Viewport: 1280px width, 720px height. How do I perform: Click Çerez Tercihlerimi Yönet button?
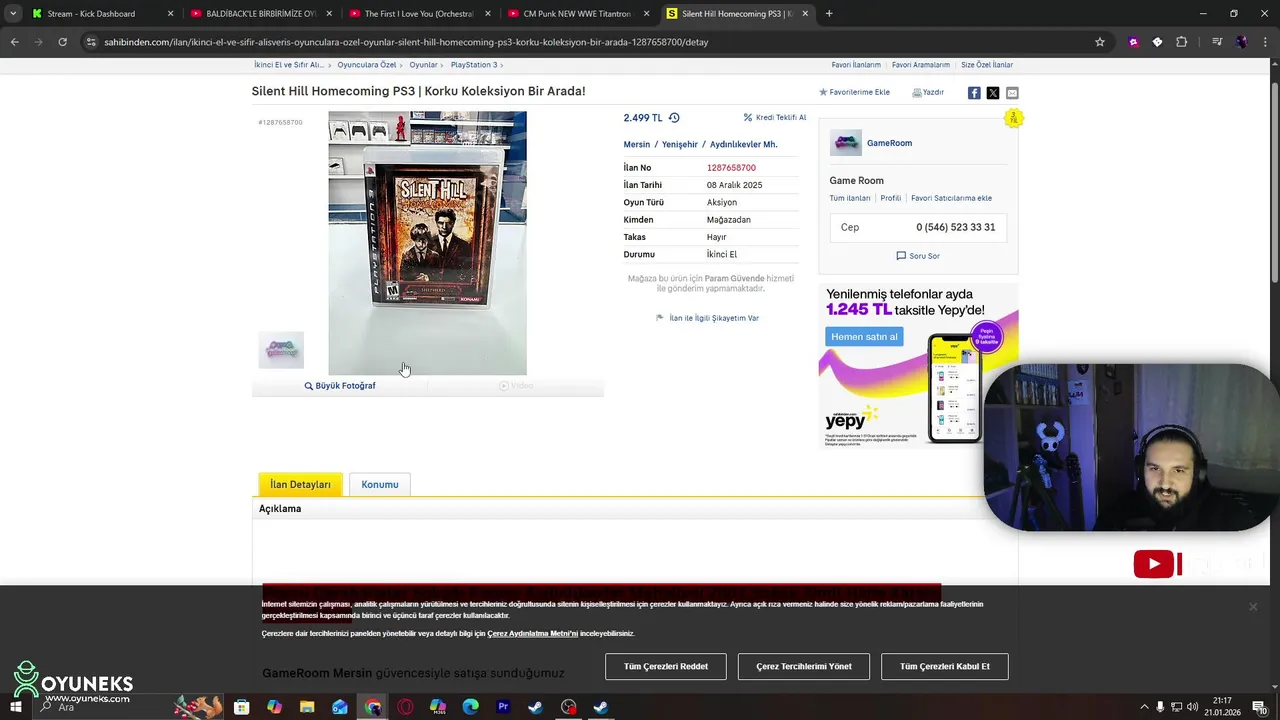[x=804, y=666]
